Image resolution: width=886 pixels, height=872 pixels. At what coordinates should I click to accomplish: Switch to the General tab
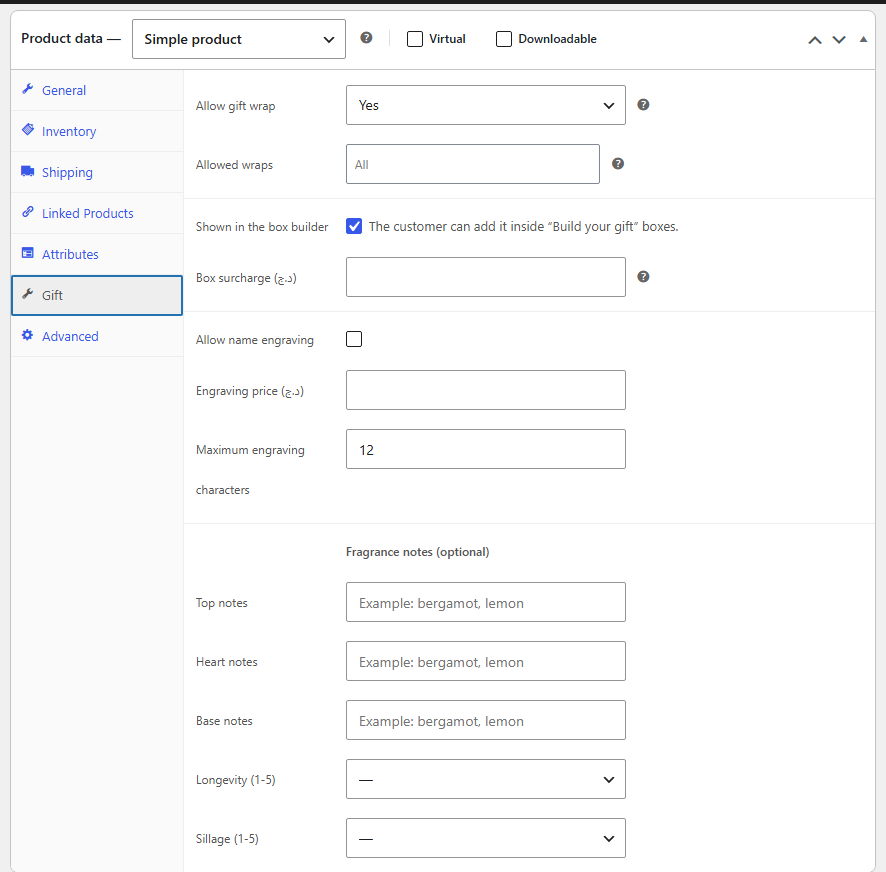(97, 90)
